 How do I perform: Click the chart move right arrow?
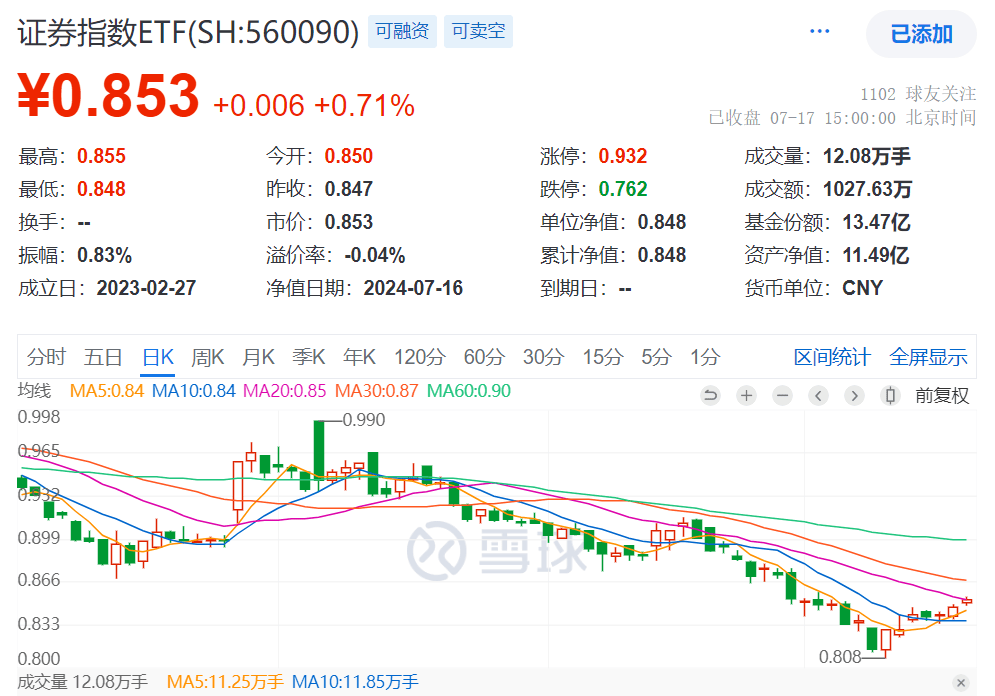tap(854, 396)
